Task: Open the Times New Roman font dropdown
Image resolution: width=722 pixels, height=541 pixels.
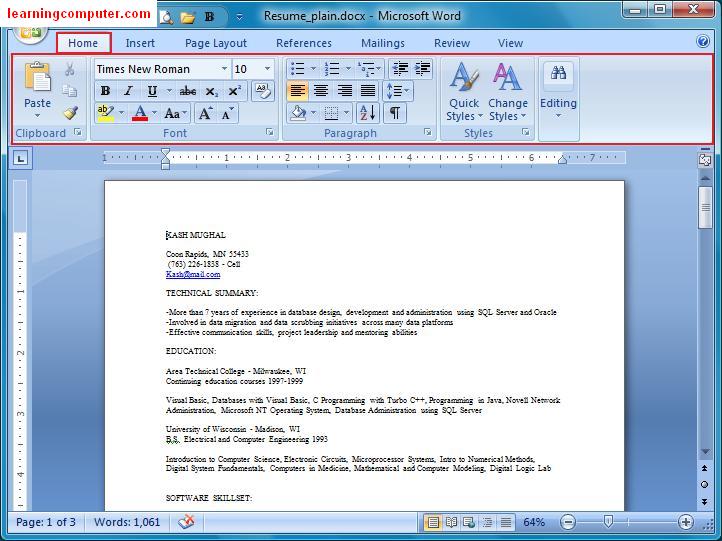Action: coord(224,69)
